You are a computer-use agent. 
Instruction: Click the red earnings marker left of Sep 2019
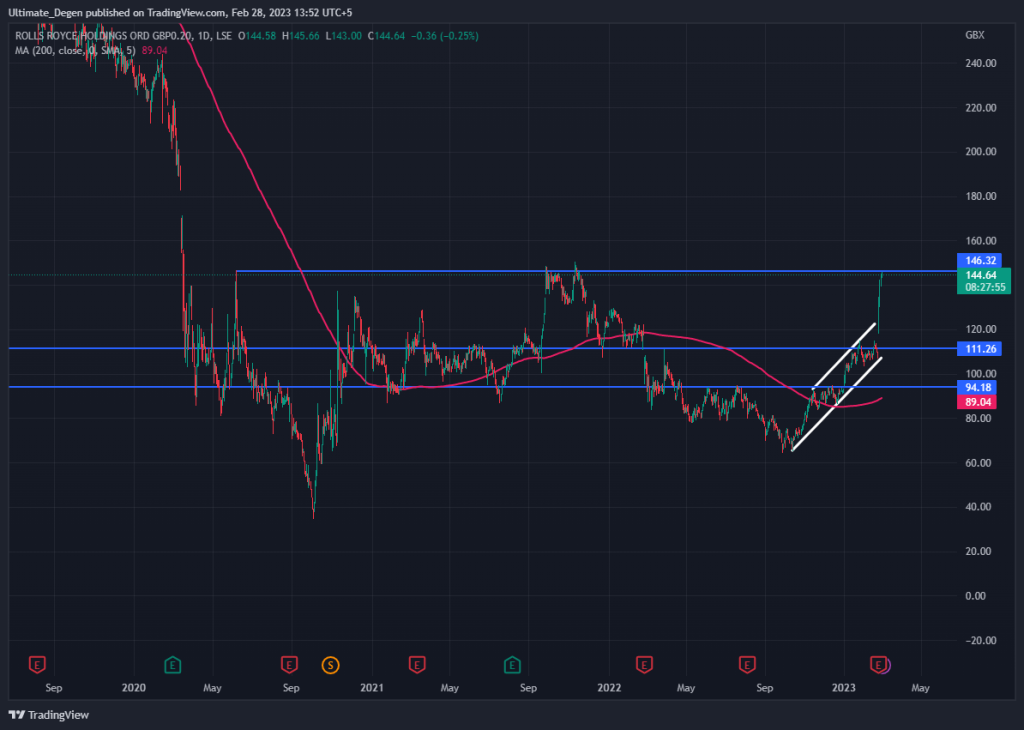coord(37,665)
